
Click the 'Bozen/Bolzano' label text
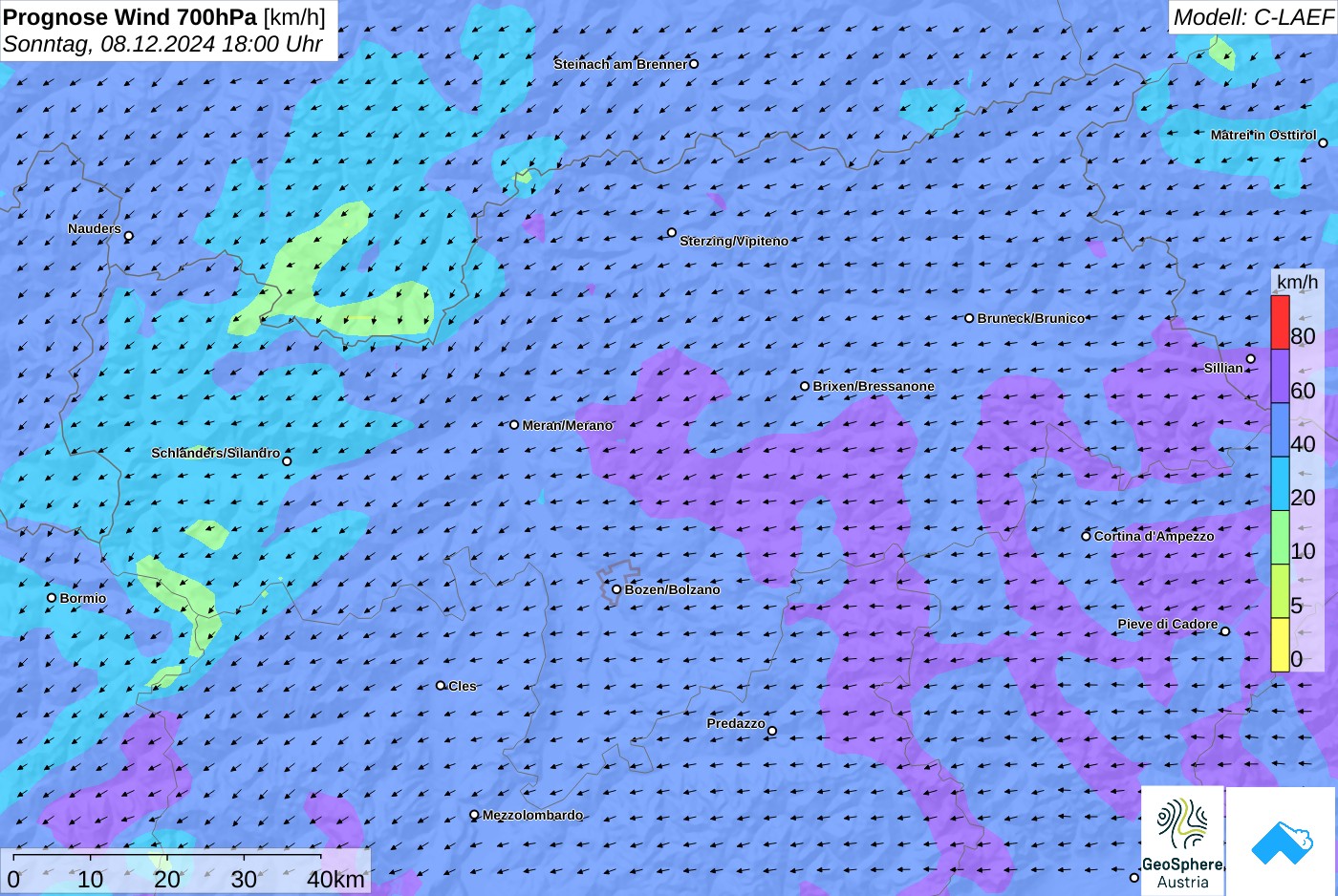pyautogui.click(x=673, y=589)
